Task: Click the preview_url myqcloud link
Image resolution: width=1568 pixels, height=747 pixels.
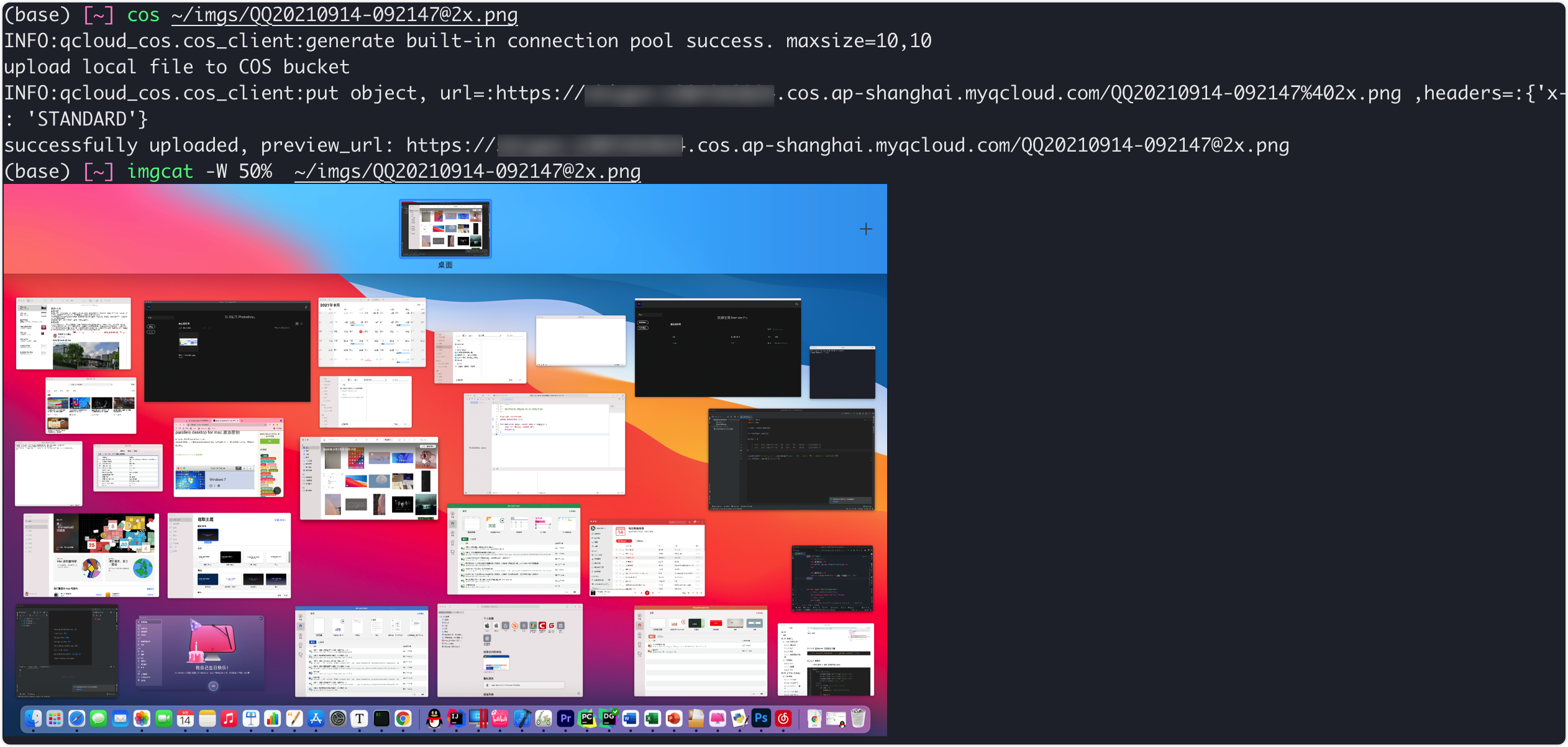Action: (847, 145)
